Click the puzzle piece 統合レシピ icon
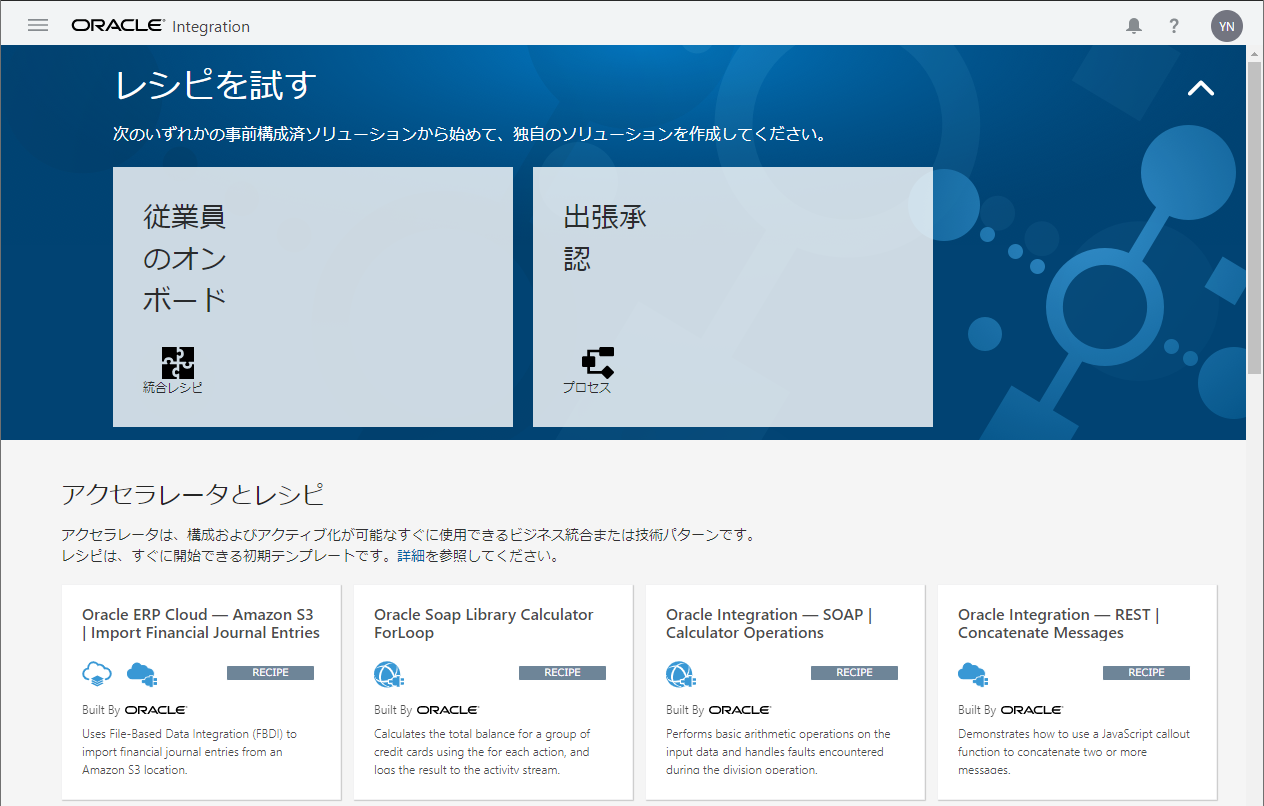 coord(177,362)
